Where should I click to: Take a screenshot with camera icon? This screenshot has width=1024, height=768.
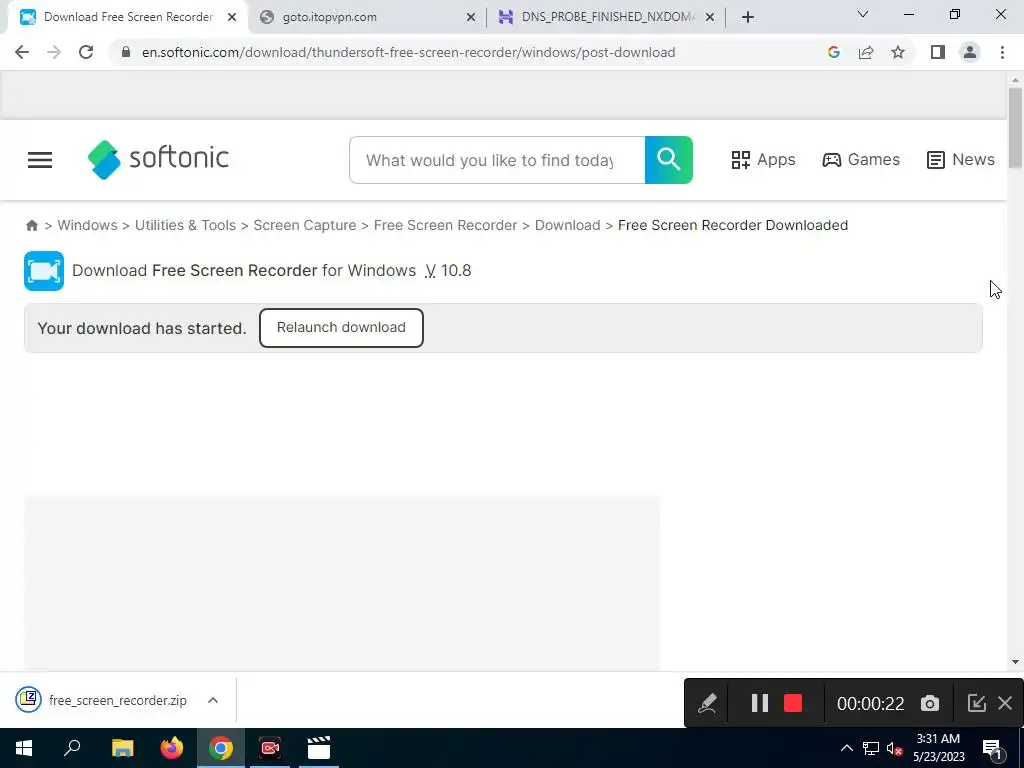tap(930, 703)
